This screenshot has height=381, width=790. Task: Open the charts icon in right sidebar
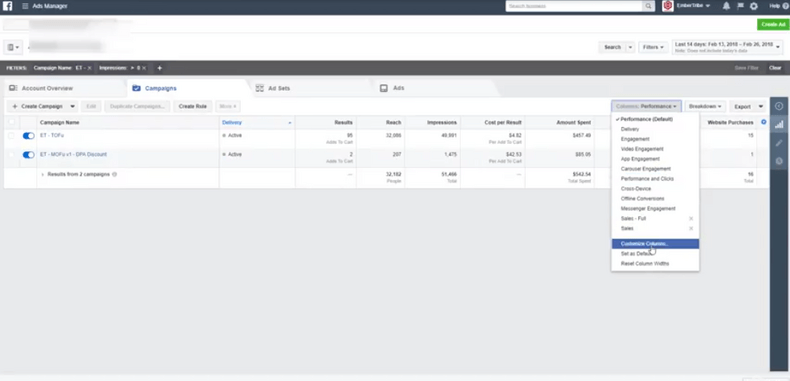tap(779, 124)
